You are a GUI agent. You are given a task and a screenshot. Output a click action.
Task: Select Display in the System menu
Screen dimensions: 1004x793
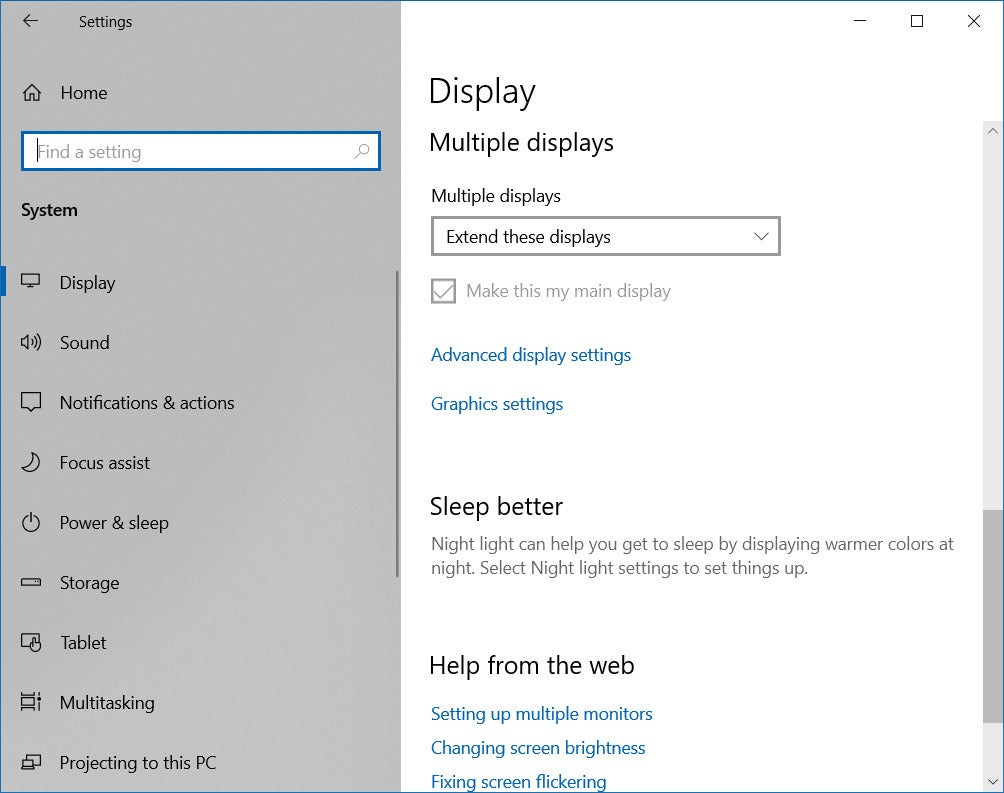click(x=87, y=283)
